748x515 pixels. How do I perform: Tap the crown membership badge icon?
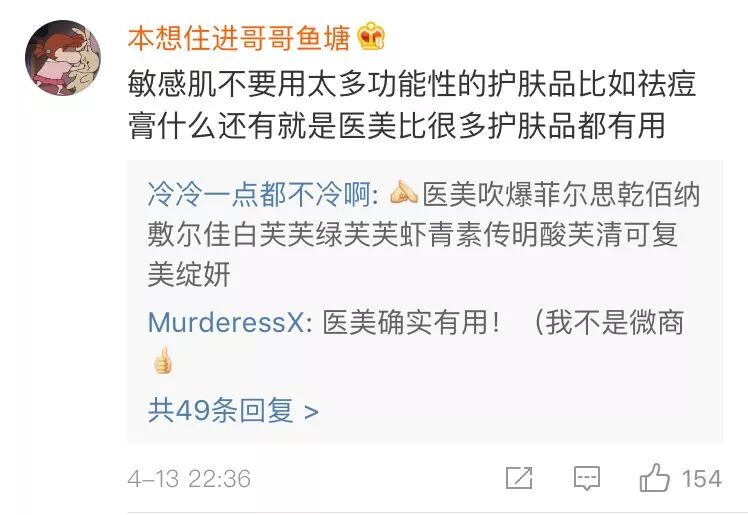pyautogui.click(x=372, y=36)
